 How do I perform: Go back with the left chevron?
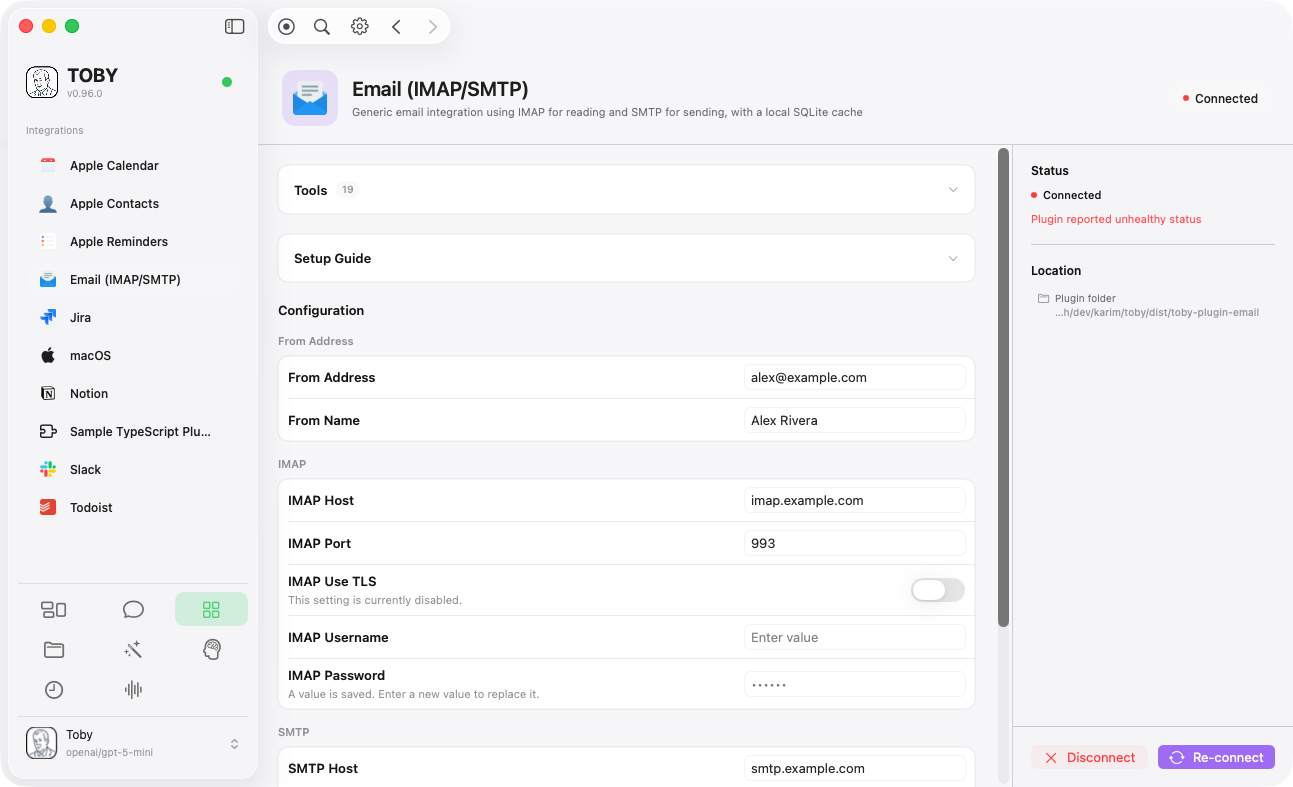[x=396, y=27]
